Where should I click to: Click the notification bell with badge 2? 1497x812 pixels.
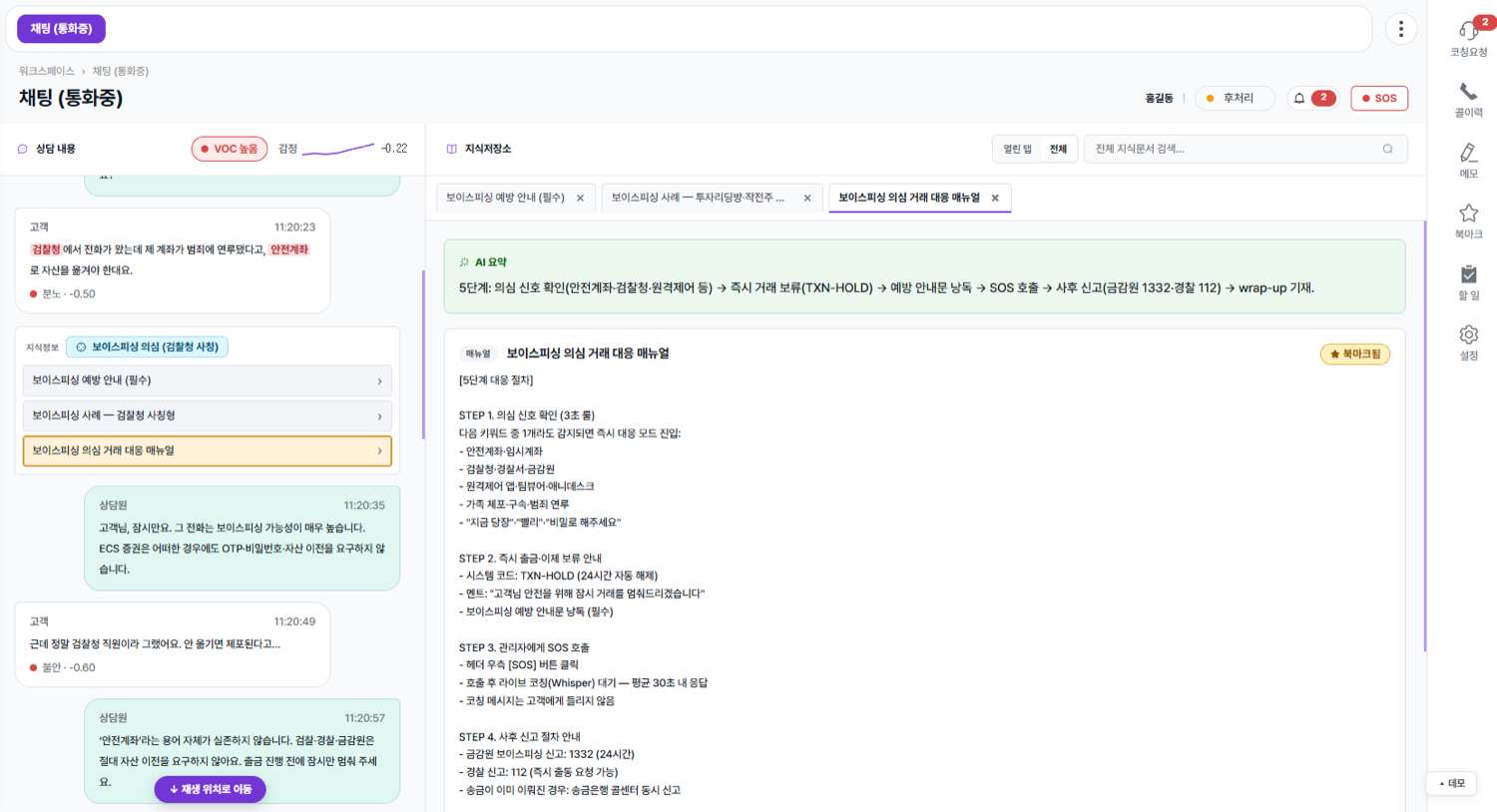click(1313, 98)
